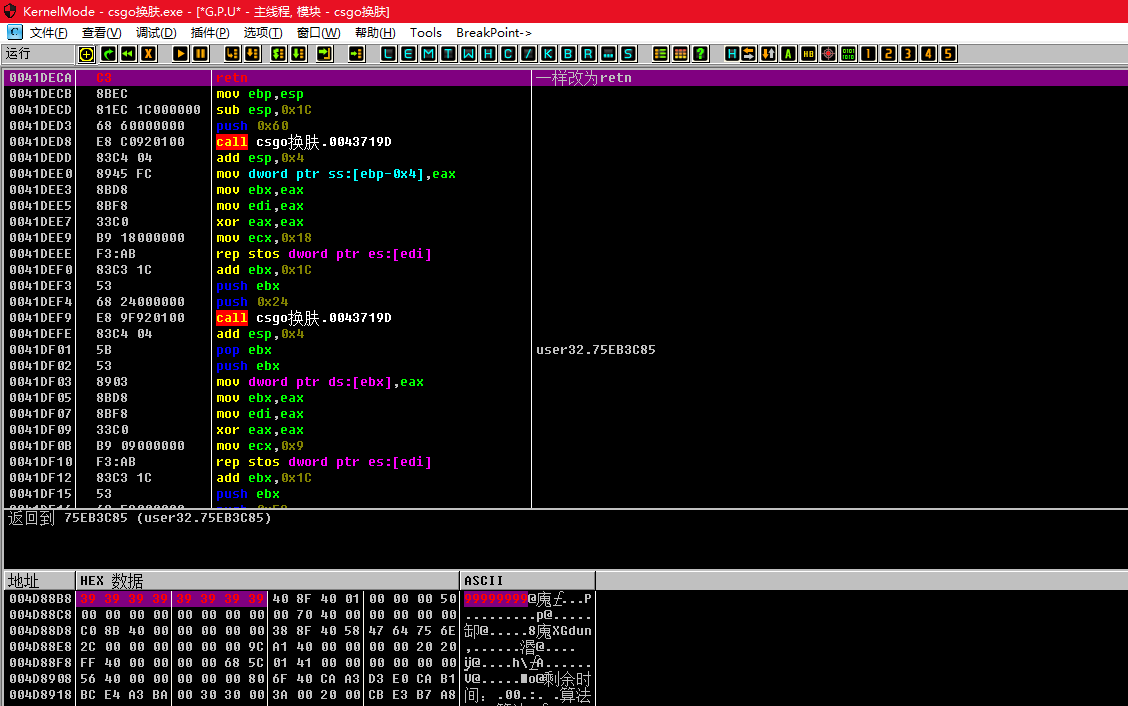The width and height of the screenshot is (1128, 706).
Task: Select the pop ebx instruction
Action: pos(244,350)
